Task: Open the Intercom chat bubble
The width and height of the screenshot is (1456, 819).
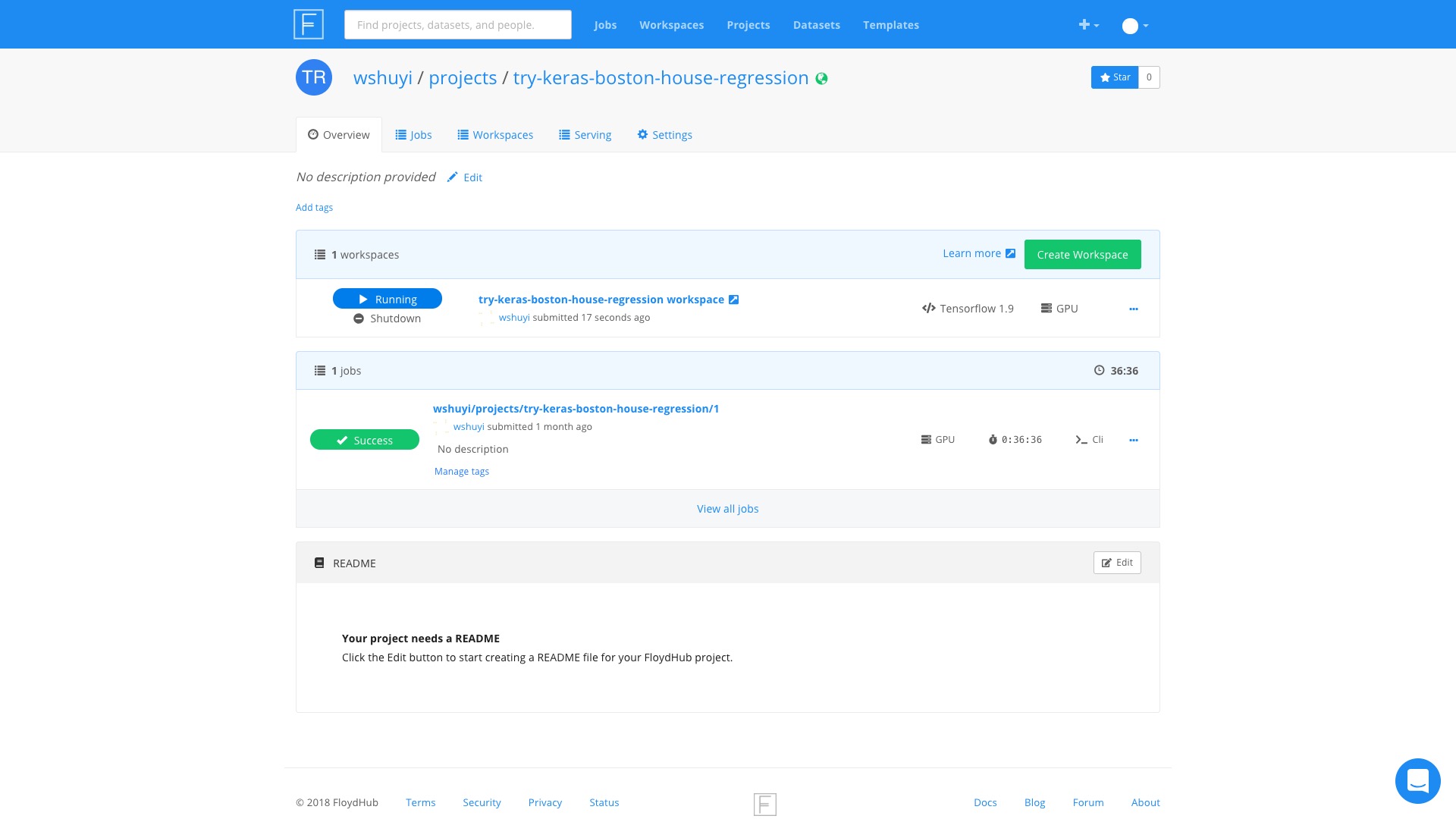Action: point(1417,780)
